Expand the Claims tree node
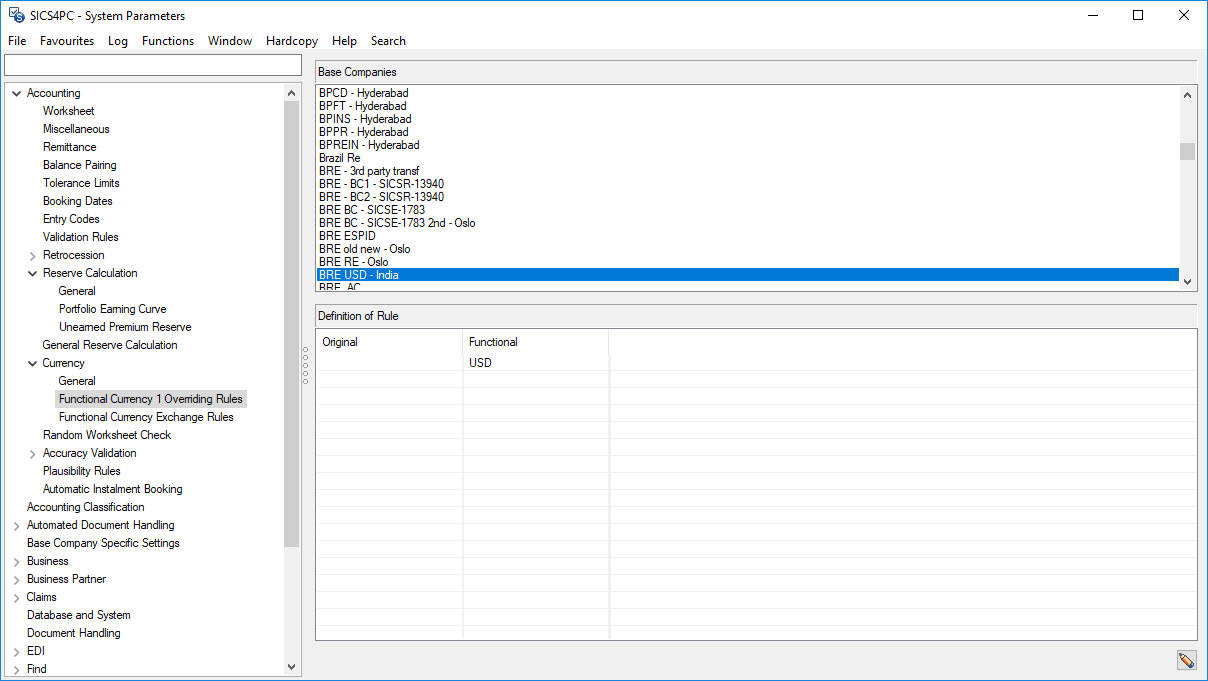 click(16, 597)
